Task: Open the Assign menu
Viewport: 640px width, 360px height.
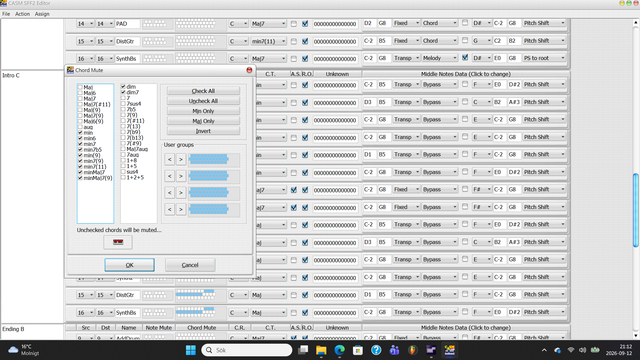Action: point(42,14)
